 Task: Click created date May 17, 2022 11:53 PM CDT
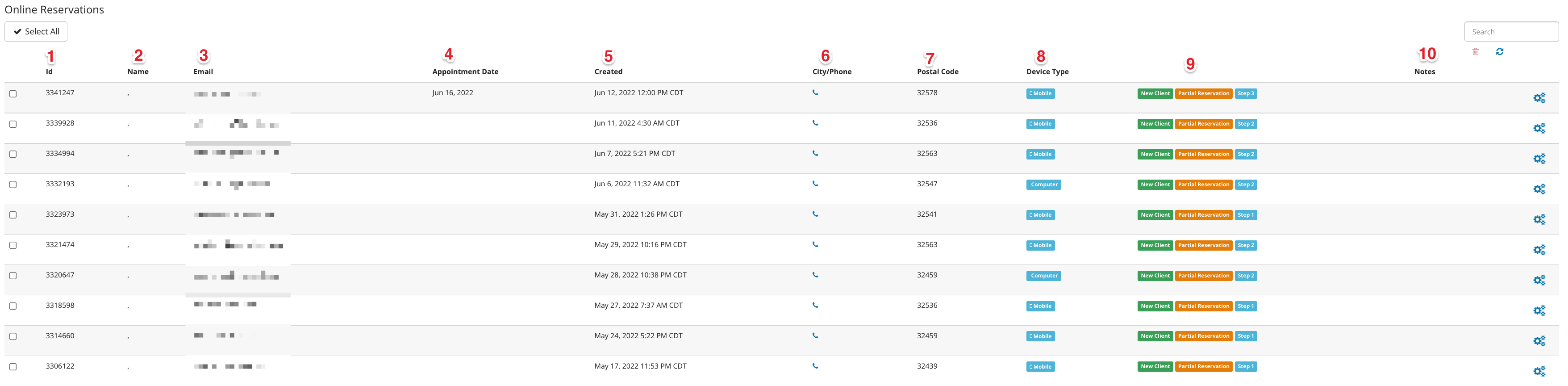640,366
